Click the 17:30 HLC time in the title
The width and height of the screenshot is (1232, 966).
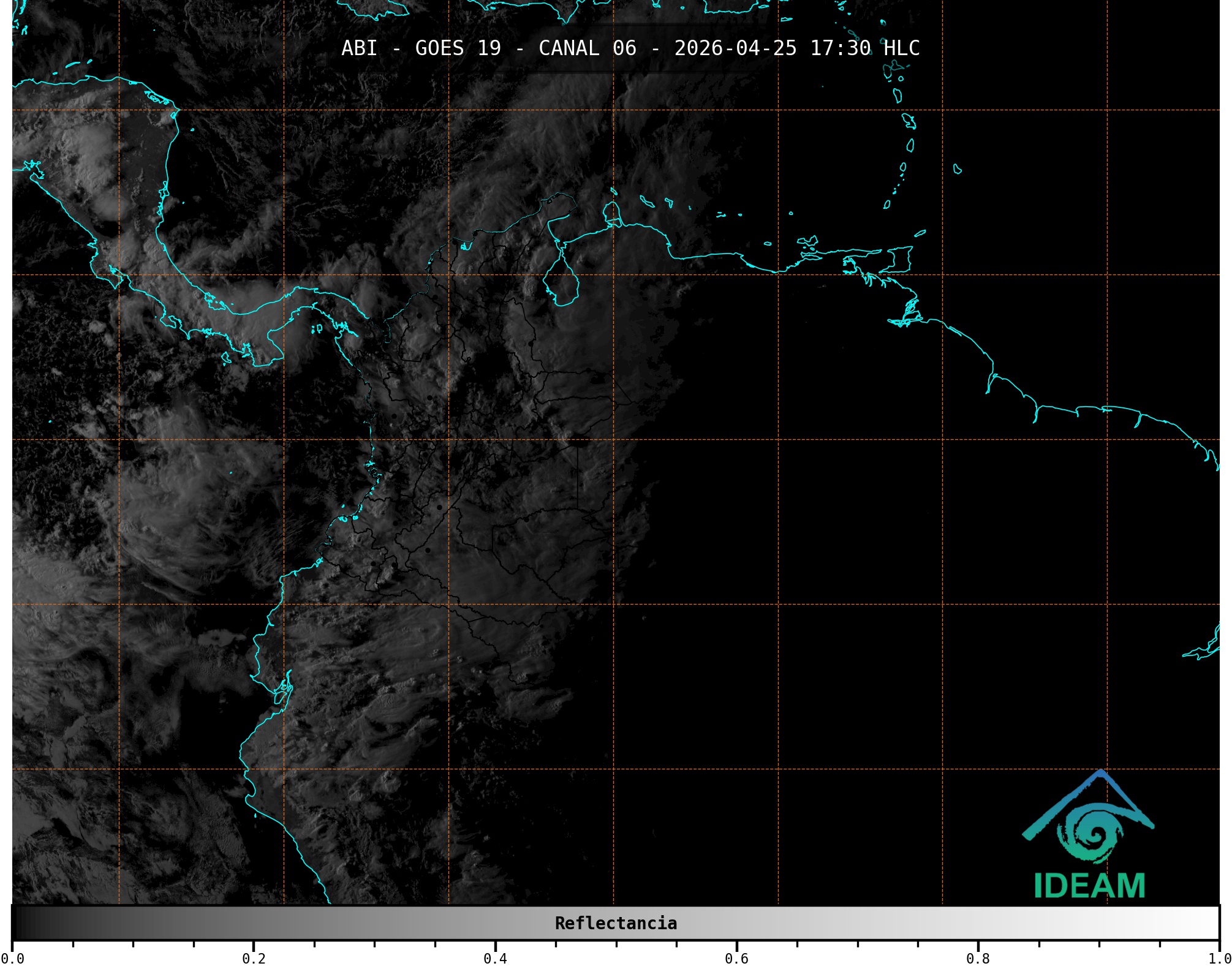864,48
